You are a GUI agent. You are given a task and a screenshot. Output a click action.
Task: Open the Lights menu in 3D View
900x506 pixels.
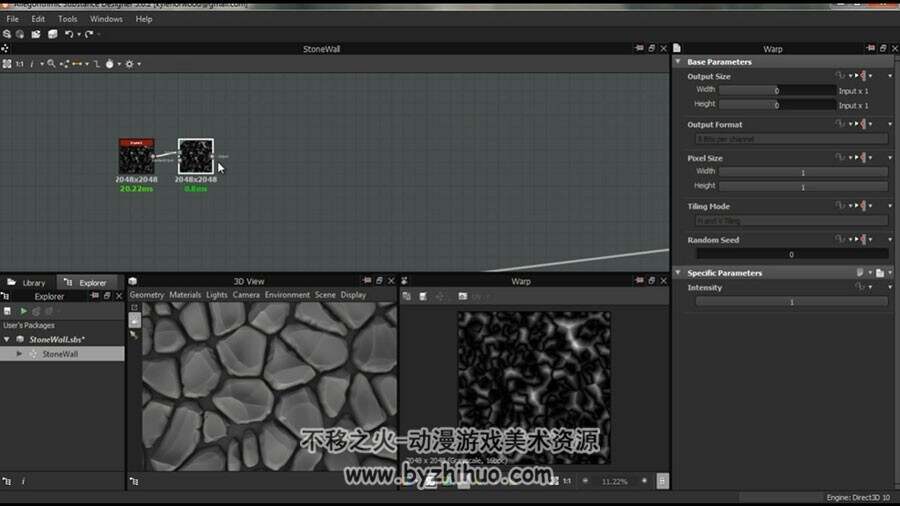tap(216, 295)
